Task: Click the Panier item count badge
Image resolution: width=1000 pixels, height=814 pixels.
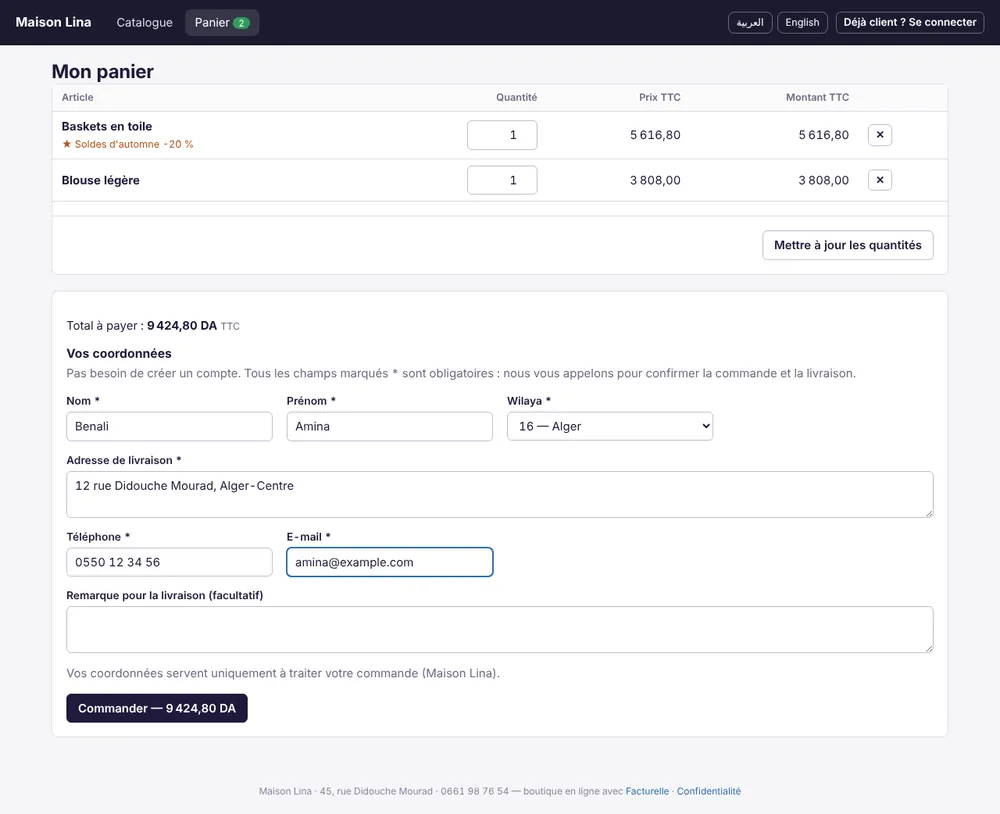Action: 241,23
